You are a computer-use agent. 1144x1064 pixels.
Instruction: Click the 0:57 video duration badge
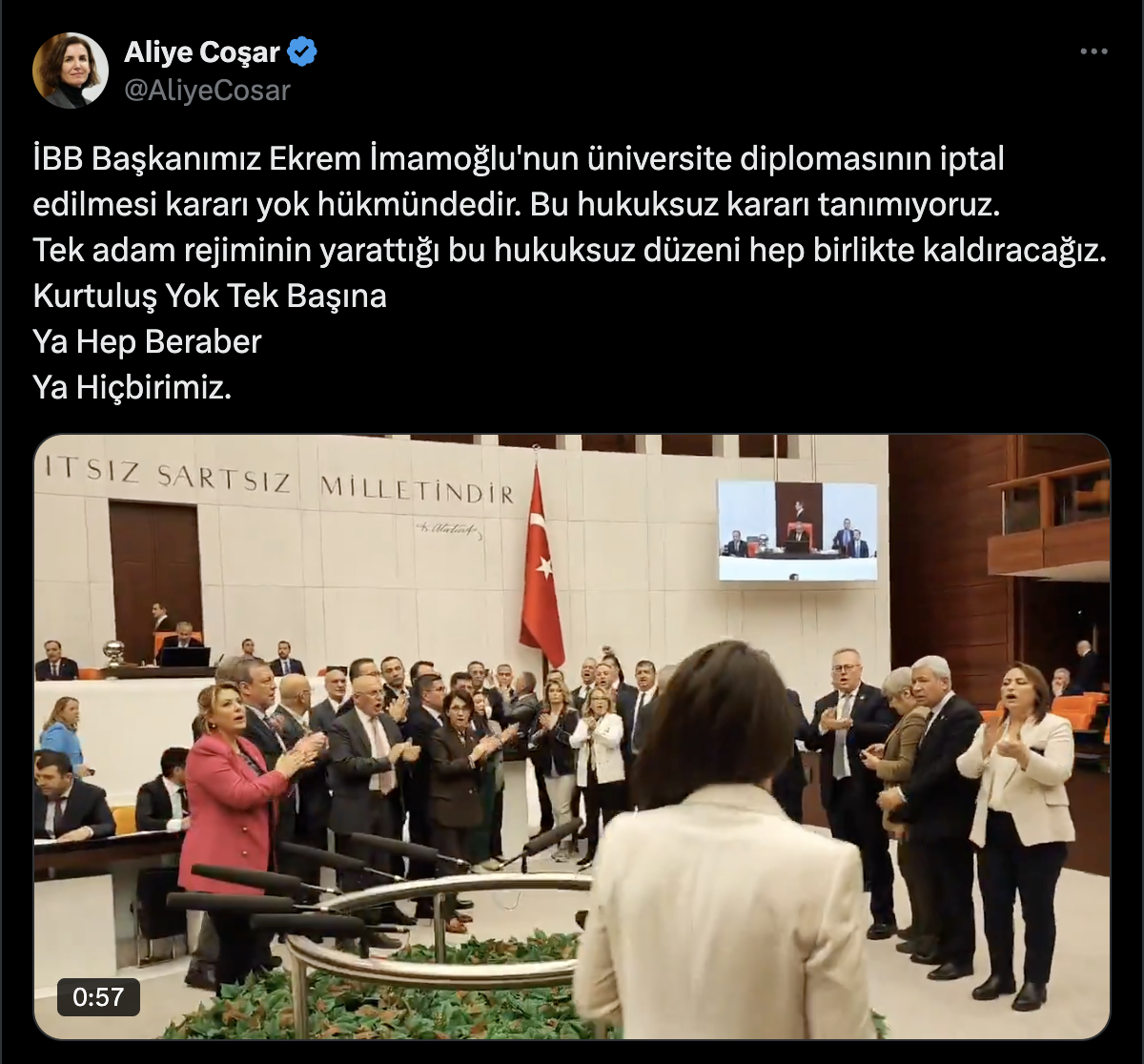(x=98, y=997)
